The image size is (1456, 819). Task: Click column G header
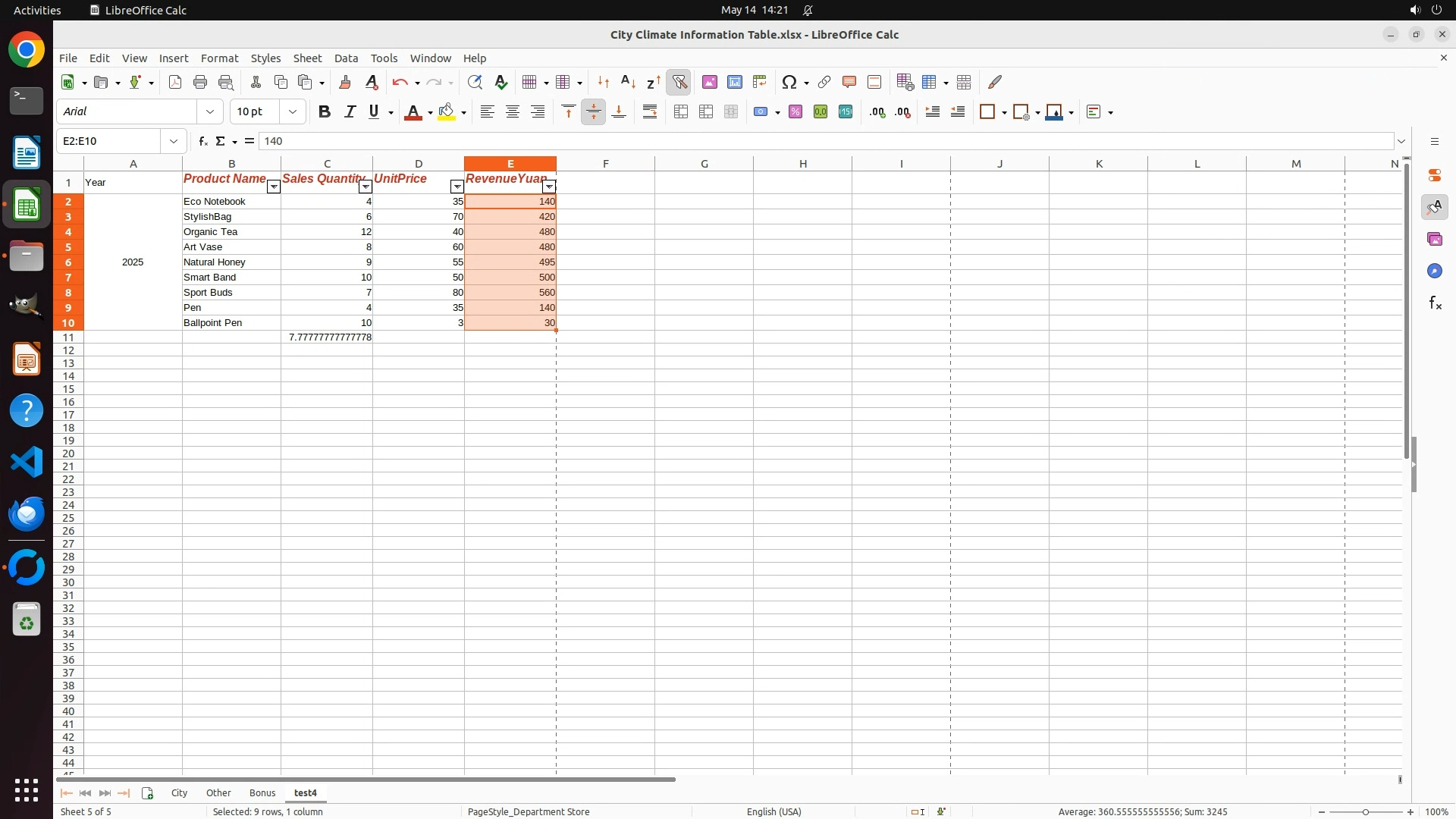pos(704,164)
